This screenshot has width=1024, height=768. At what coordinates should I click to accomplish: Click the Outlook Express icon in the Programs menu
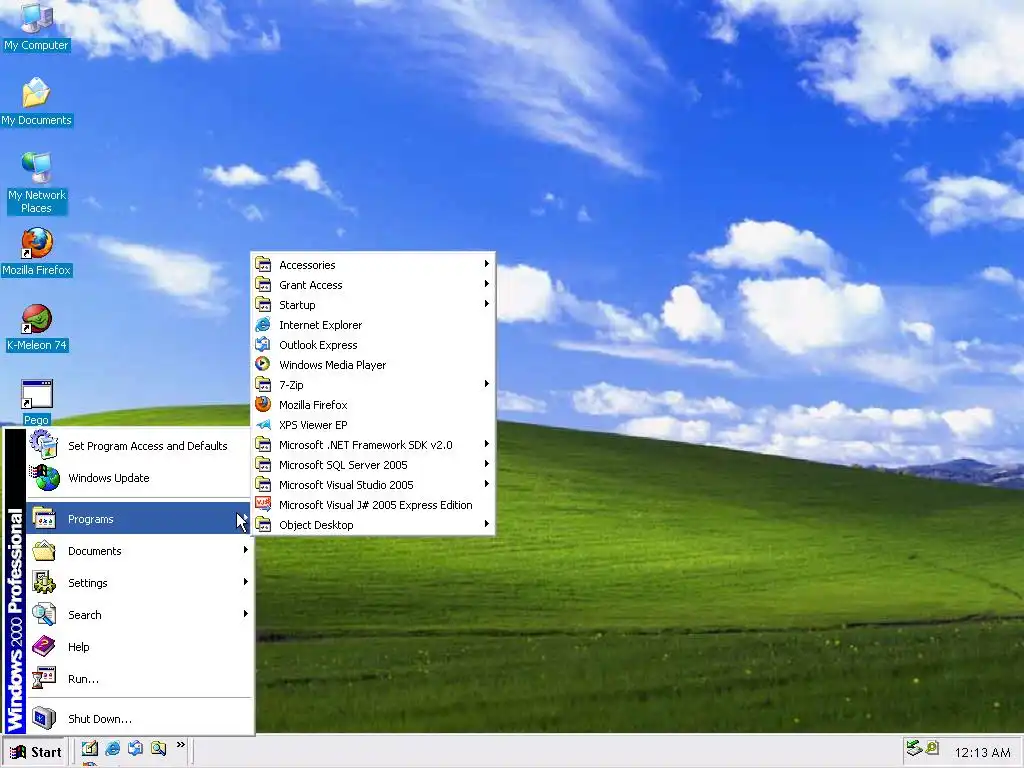click(263, 345)
